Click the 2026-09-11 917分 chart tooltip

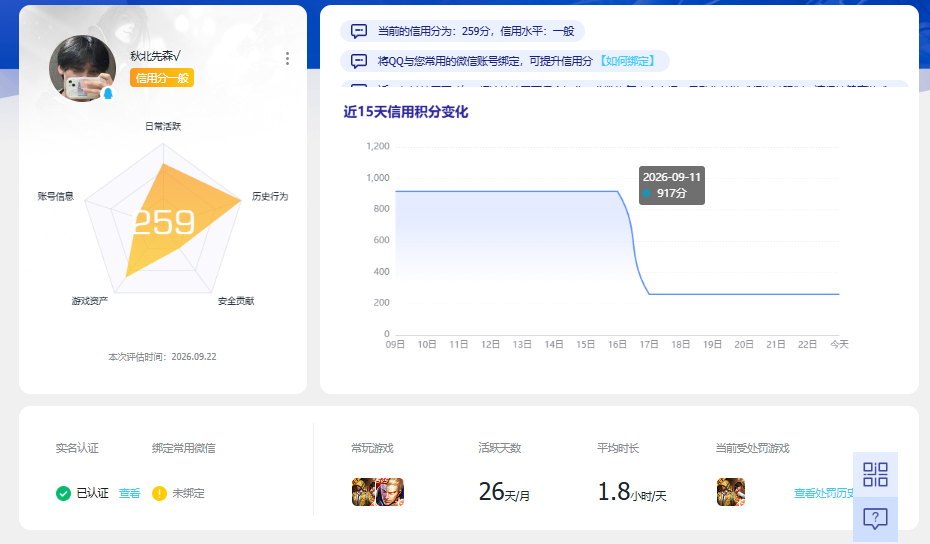pyautogui.click(x=672, y=185)
